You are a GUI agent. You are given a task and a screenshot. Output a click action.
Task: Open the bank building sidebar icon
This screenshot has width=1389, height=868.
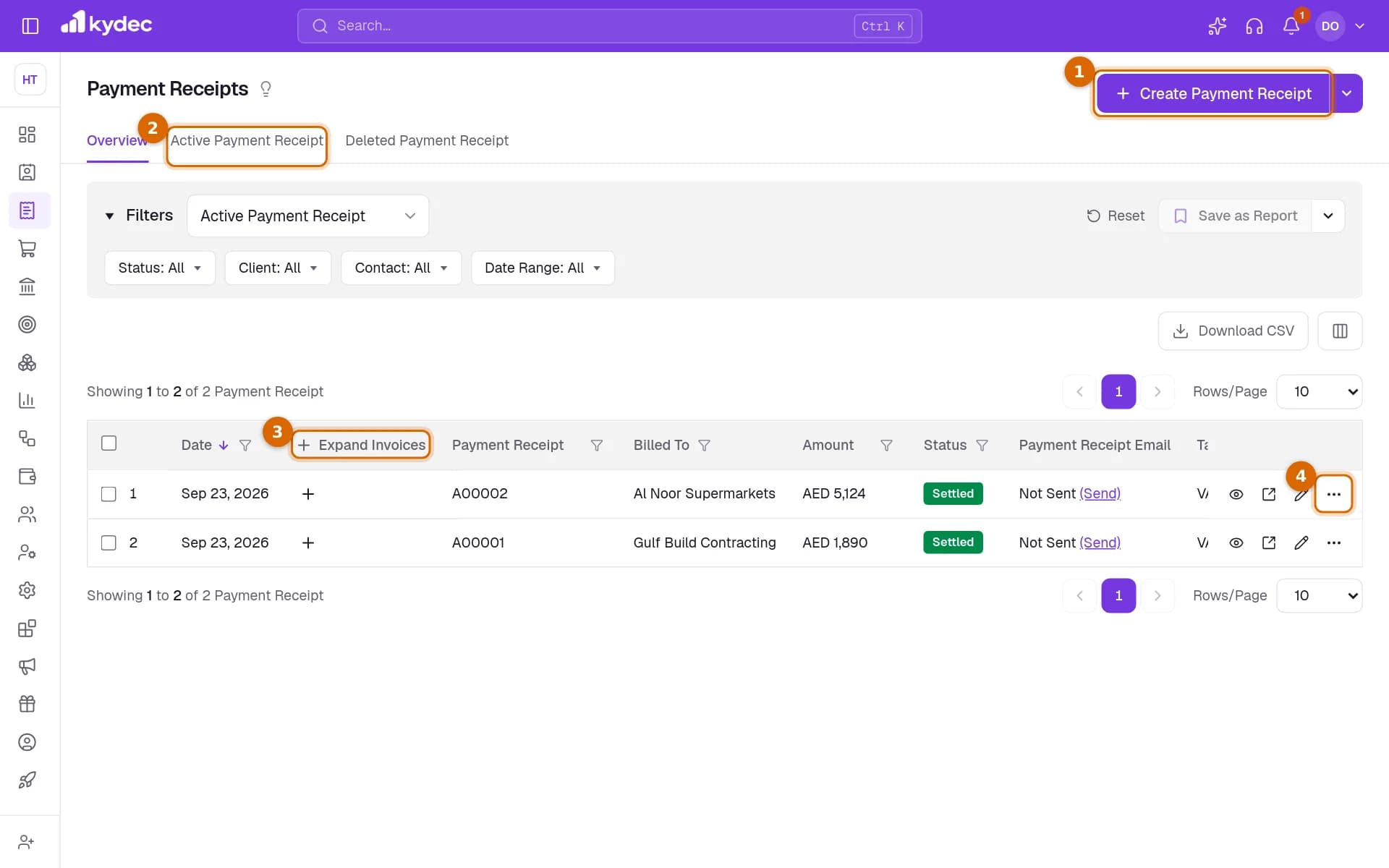(x=27, y=286)
